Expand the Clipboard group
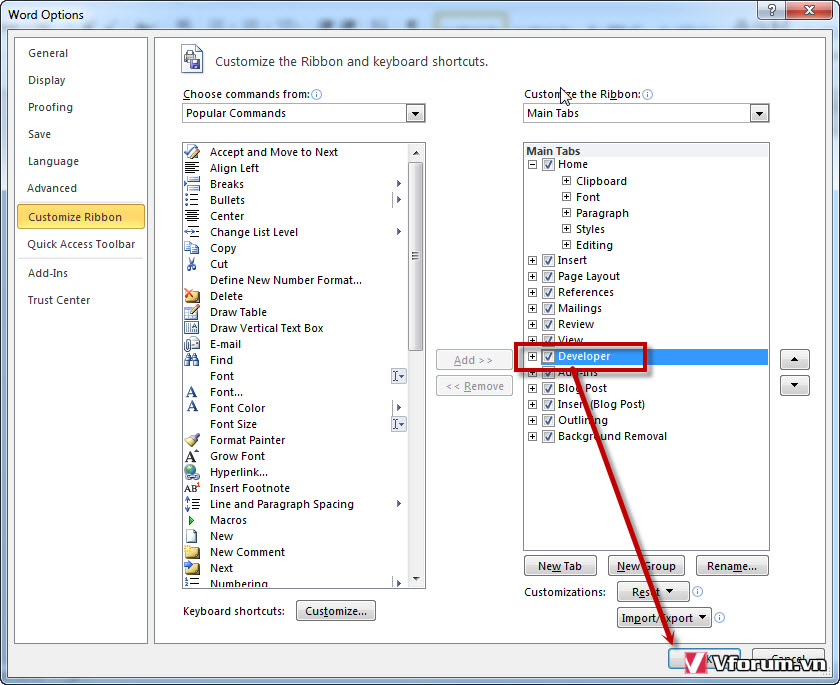The height and width of the screenshot is (685, 840). (x=566, y=180)
